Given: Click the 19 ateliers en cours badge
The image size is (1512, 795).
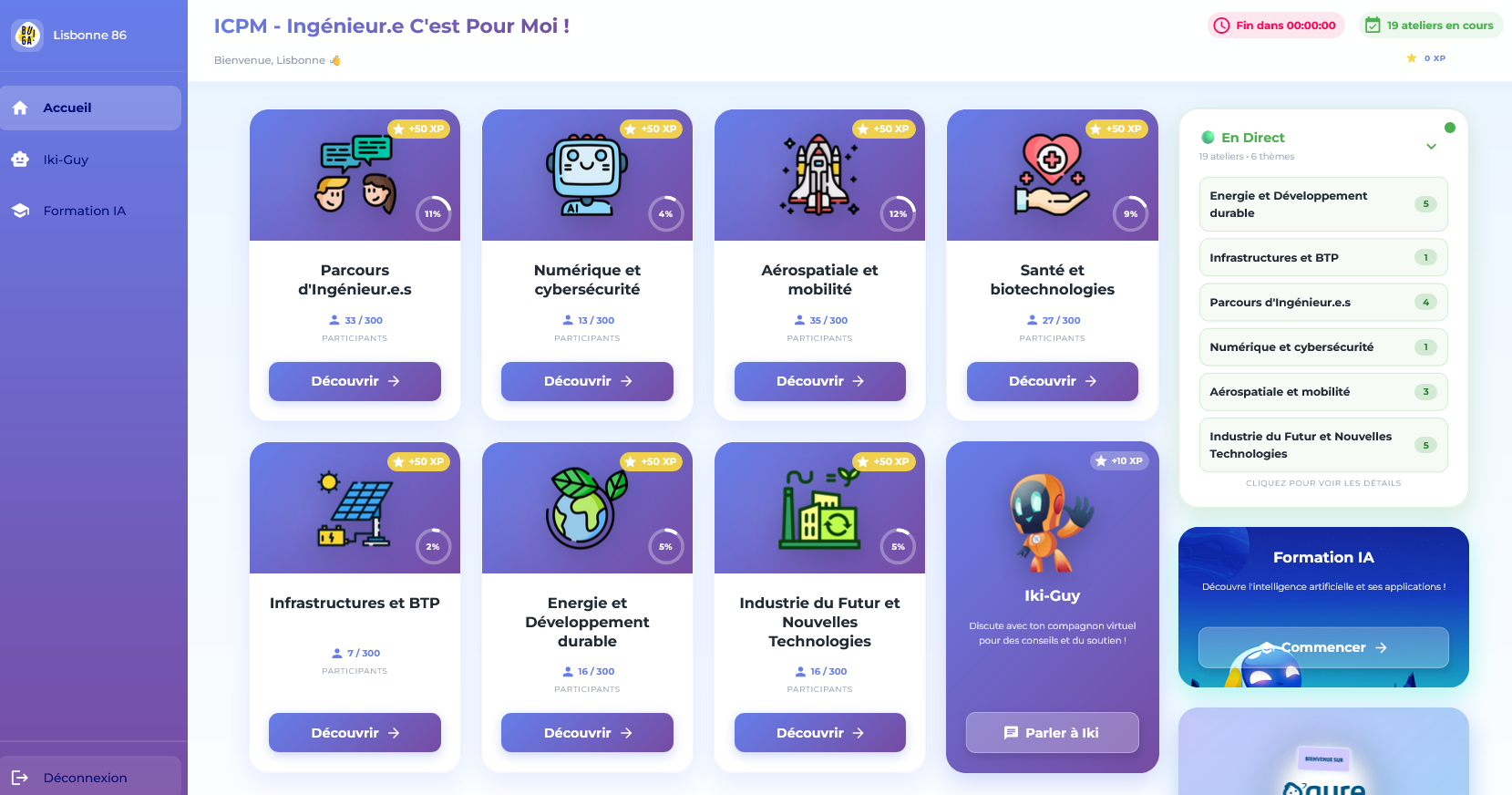Looking at the screenshot, I should (x=1430, y=26).
